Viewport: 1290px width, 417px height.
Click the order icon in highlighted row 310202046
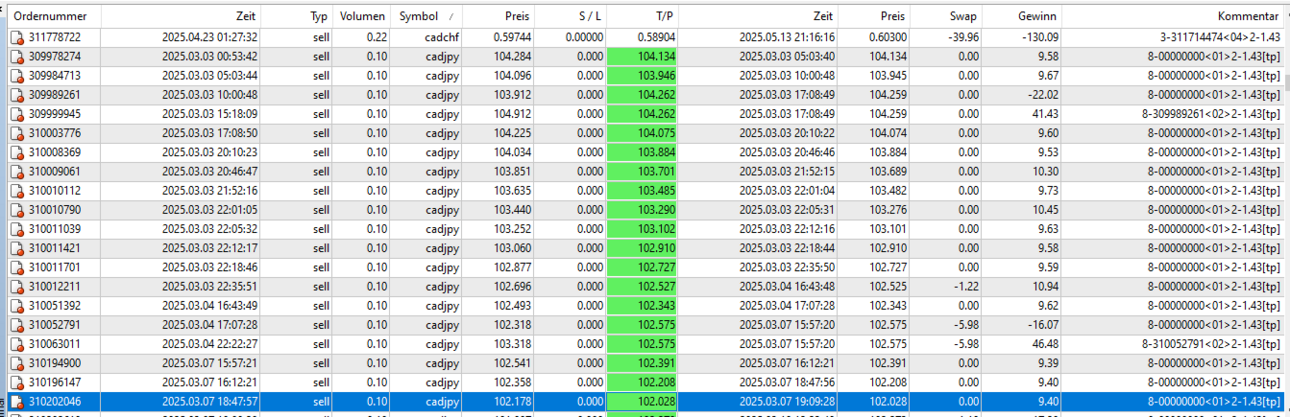16,402
